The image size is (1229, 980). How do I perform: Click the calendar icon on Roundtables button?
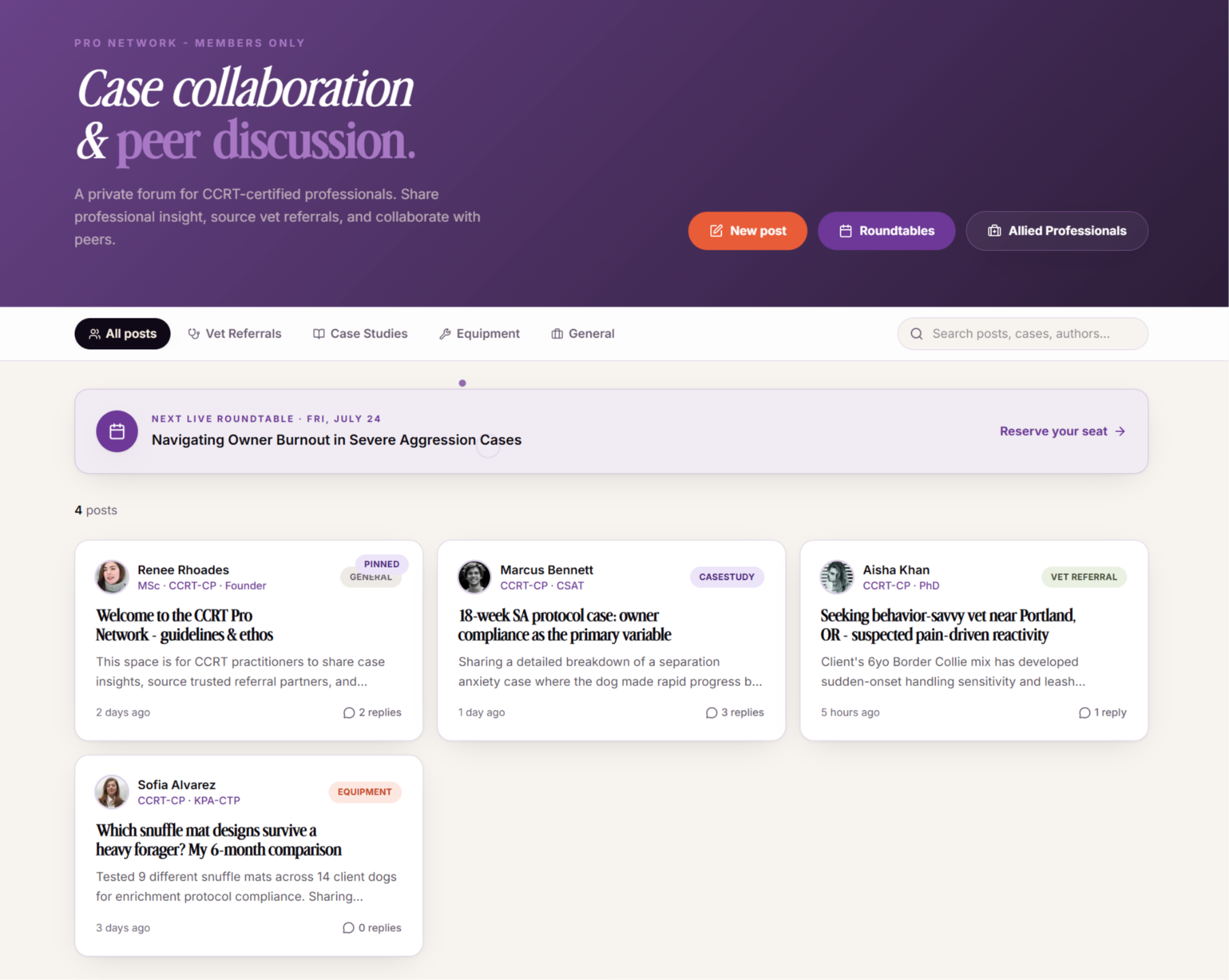[845, 231]
